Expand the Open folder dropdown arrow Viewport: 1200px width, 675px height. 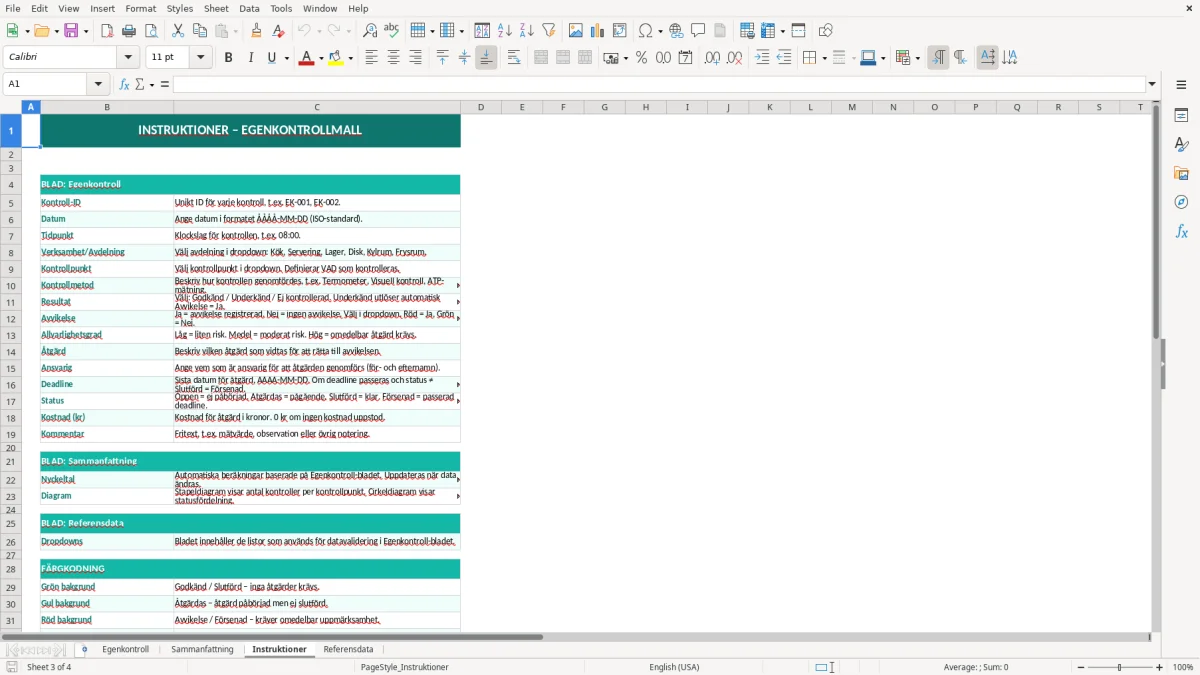click(54, 31)
